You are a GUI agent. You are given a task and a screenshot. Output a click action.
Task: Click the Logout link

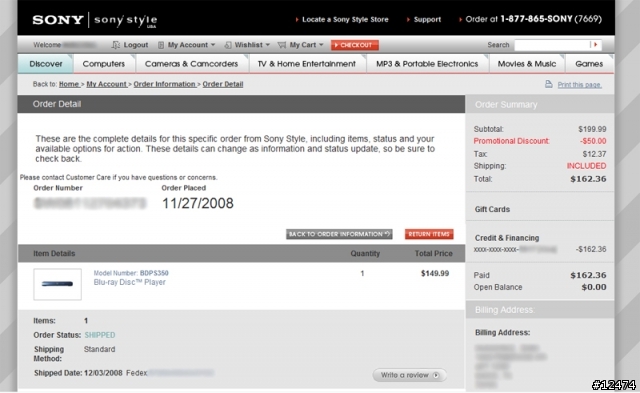(x=136, y=45)
